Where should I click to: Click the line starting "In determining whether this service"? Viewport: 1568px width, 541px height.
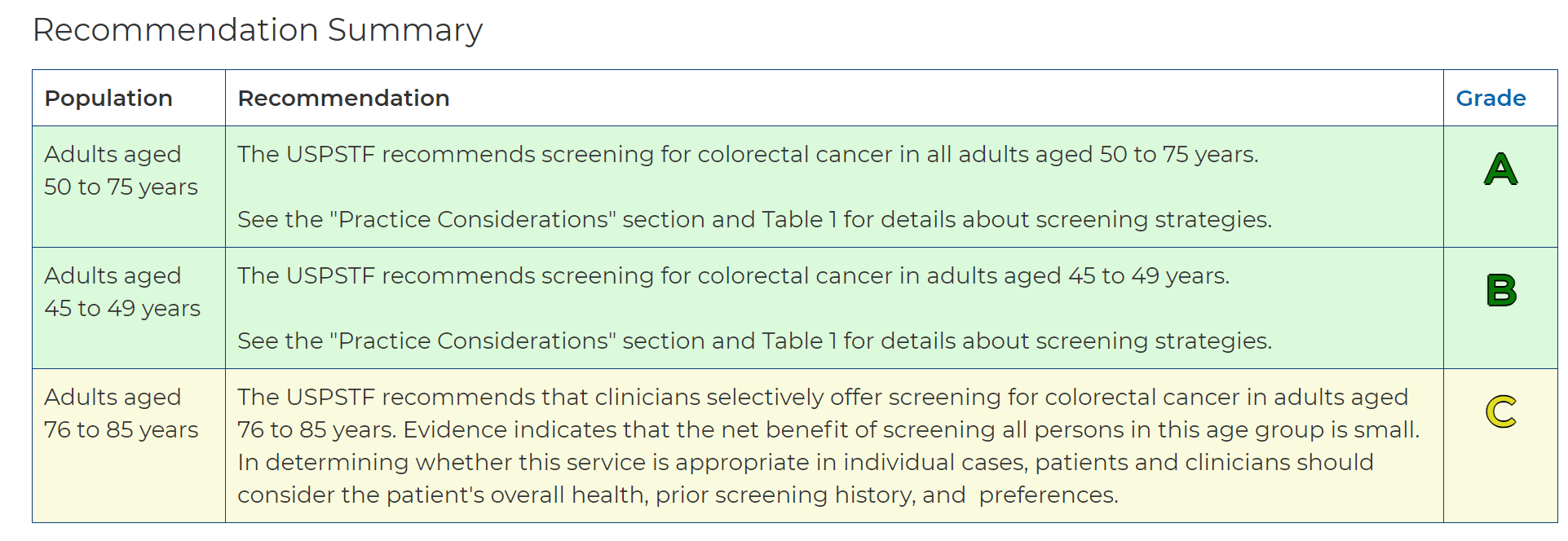pos(805,462)
